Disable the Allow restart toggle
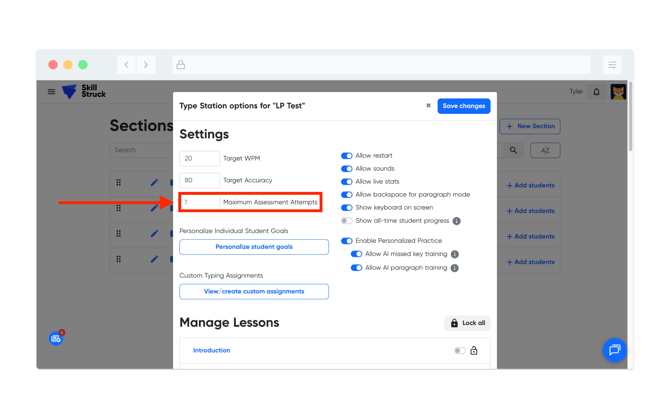This screenshot has height=418, width=670. 347,156
